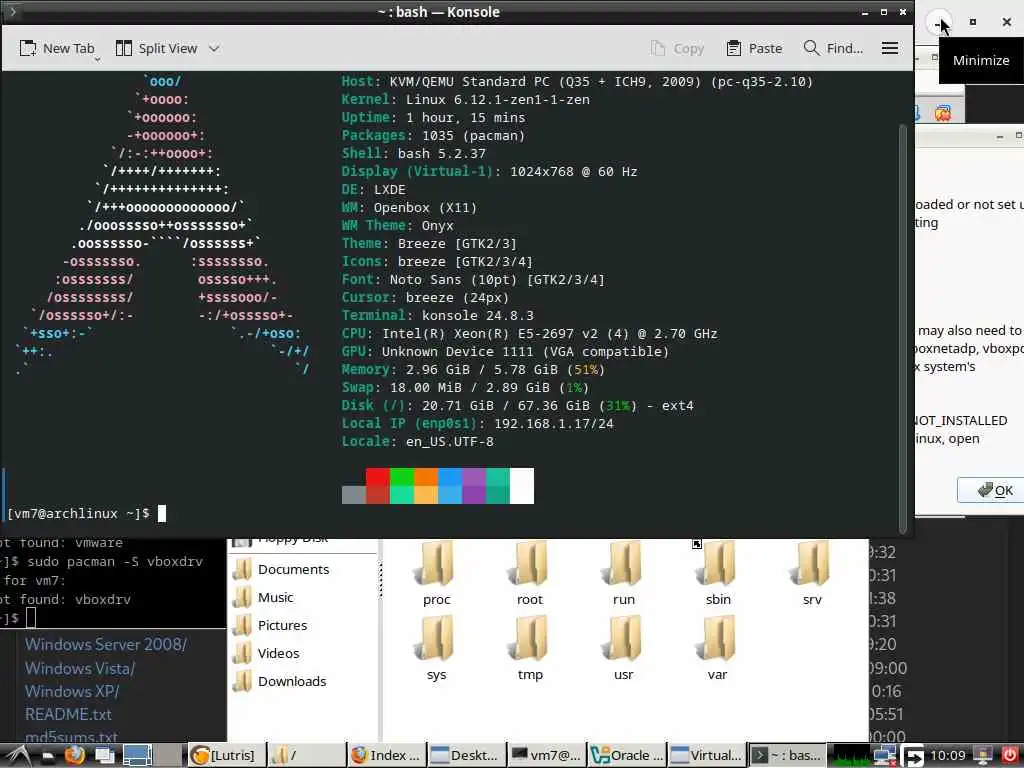Open Find in Konsole toolbar
The image size is (1024, 768).
click(833, 48)
